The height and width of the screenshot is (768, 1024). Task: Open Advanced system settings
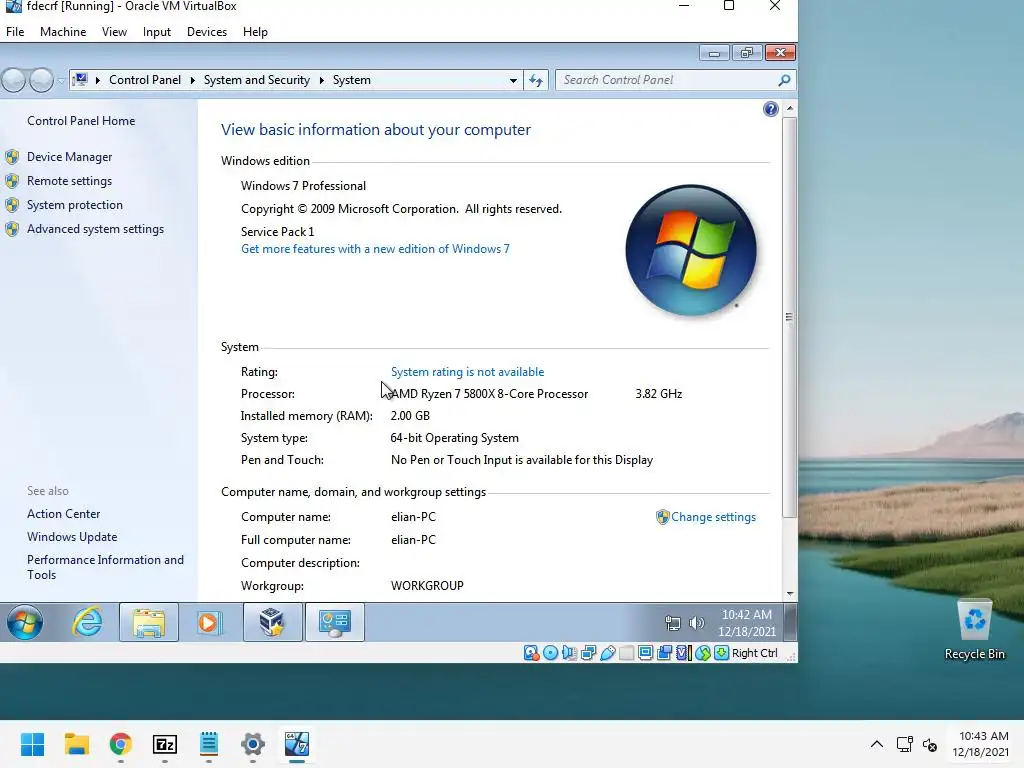tap(95, 229)
